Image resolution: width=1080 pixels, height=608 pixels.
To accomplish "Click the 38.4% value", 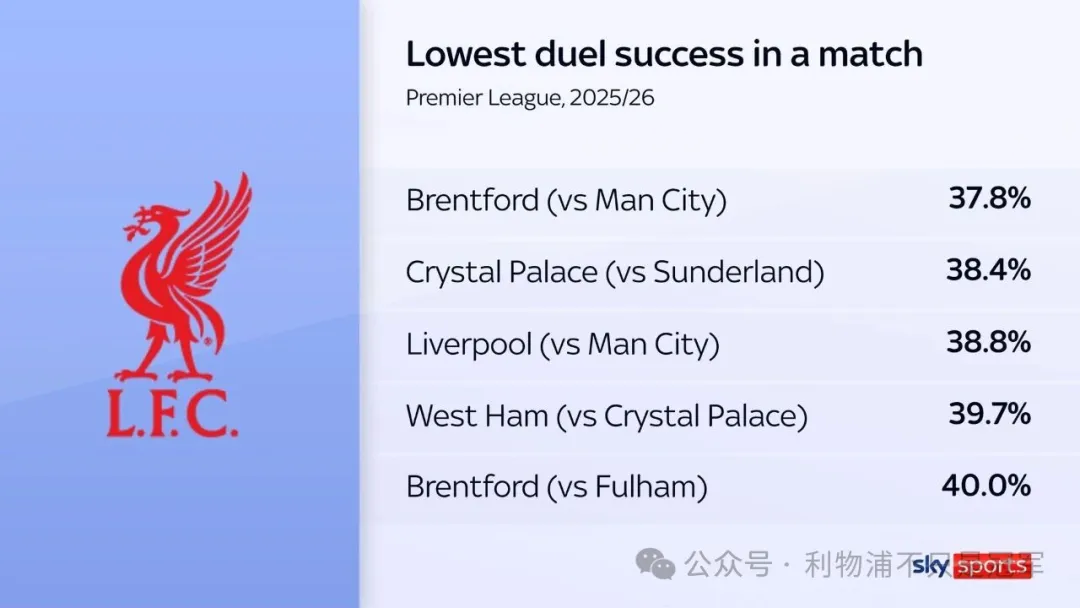I will point(989,270).
